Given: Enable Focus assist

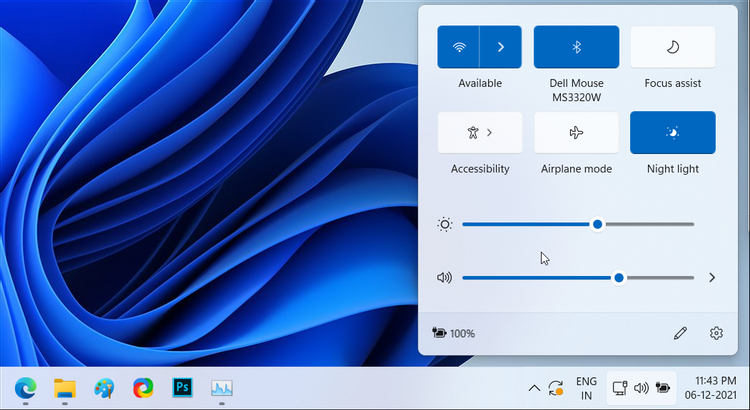Looking at the screenshot, I should click(x=672, y=47).
